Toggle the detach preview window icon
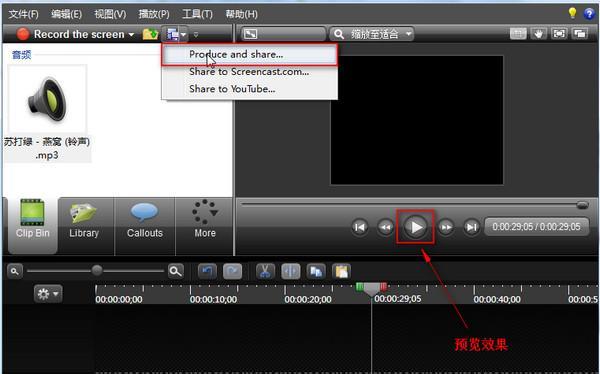The width and height of the screenshot is (600, 374). (580, 34)
